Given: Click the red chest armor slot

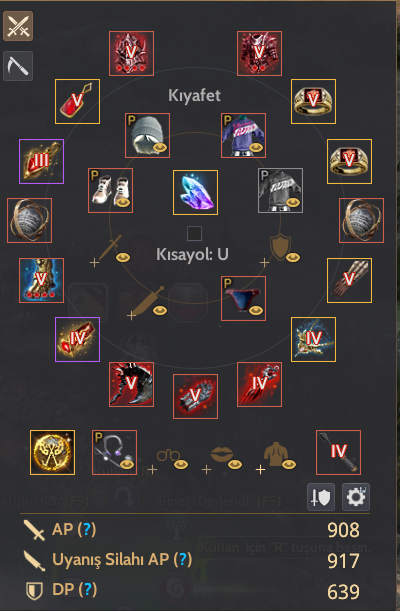Looking at the screenshot, I should pos(260,53).
